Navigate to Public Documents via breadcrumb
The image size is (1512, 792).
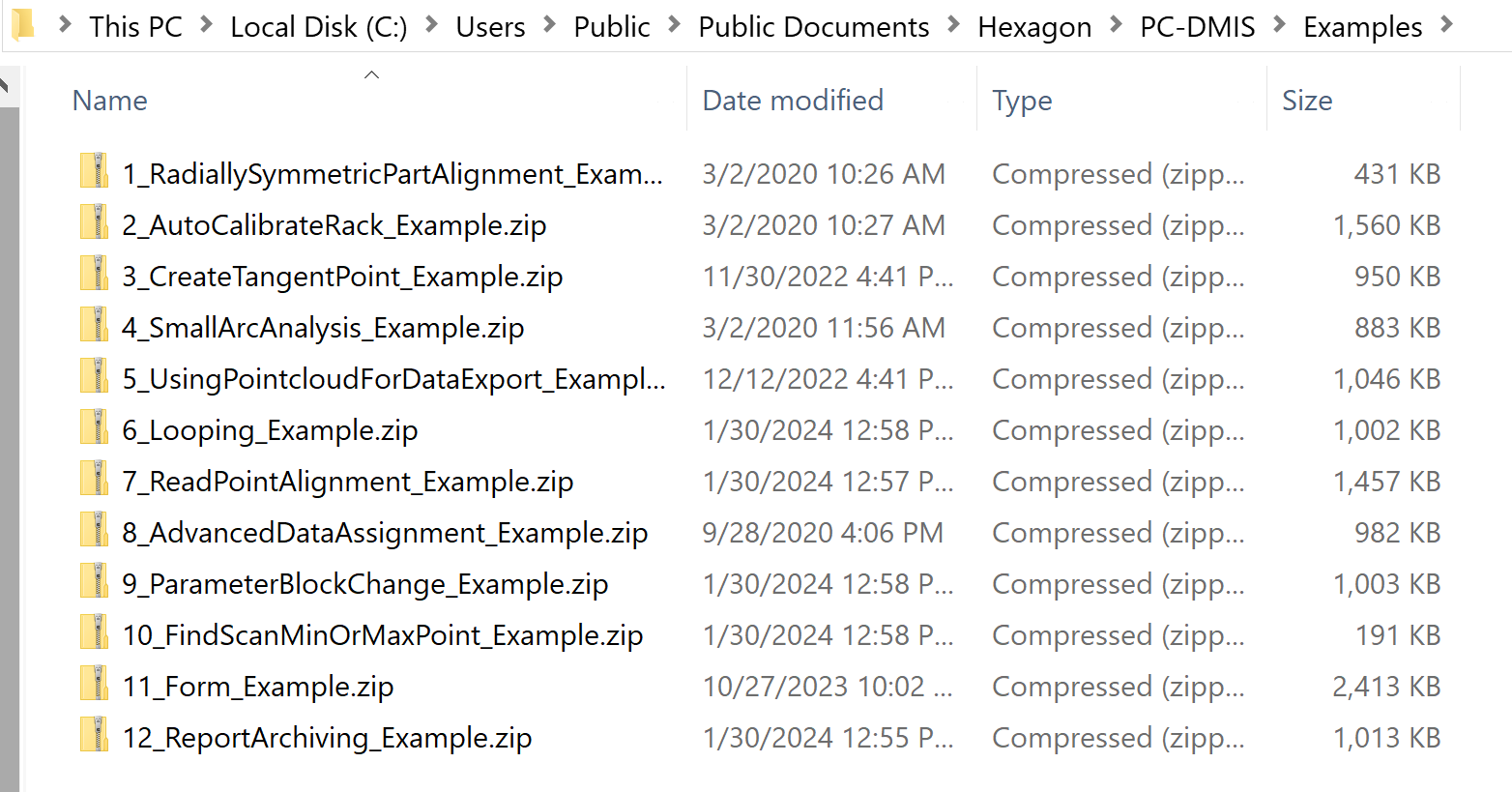coord(813,26)
